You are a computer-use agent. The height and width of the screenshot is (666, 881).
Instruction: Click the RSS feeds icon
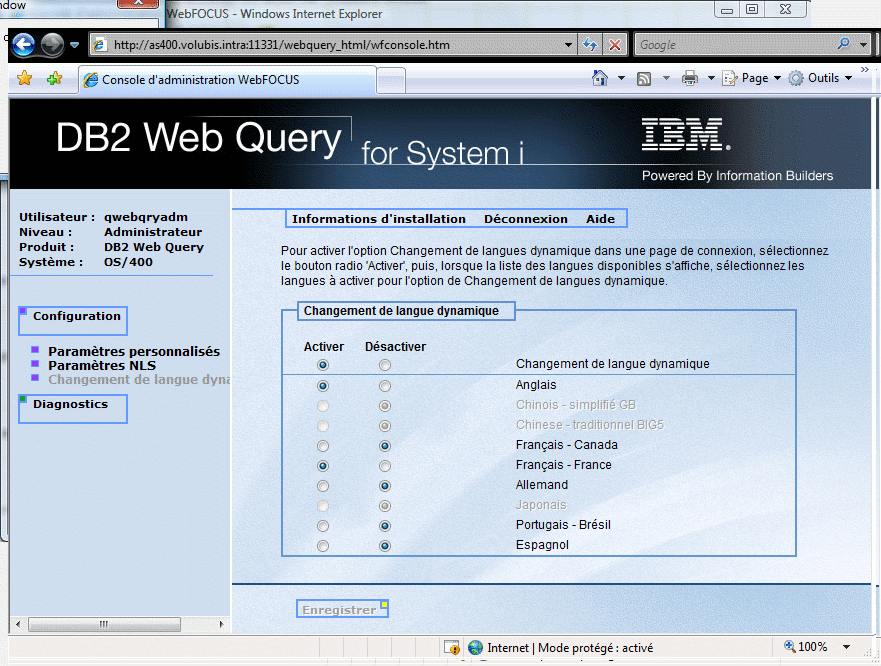(x=644, y=79)
